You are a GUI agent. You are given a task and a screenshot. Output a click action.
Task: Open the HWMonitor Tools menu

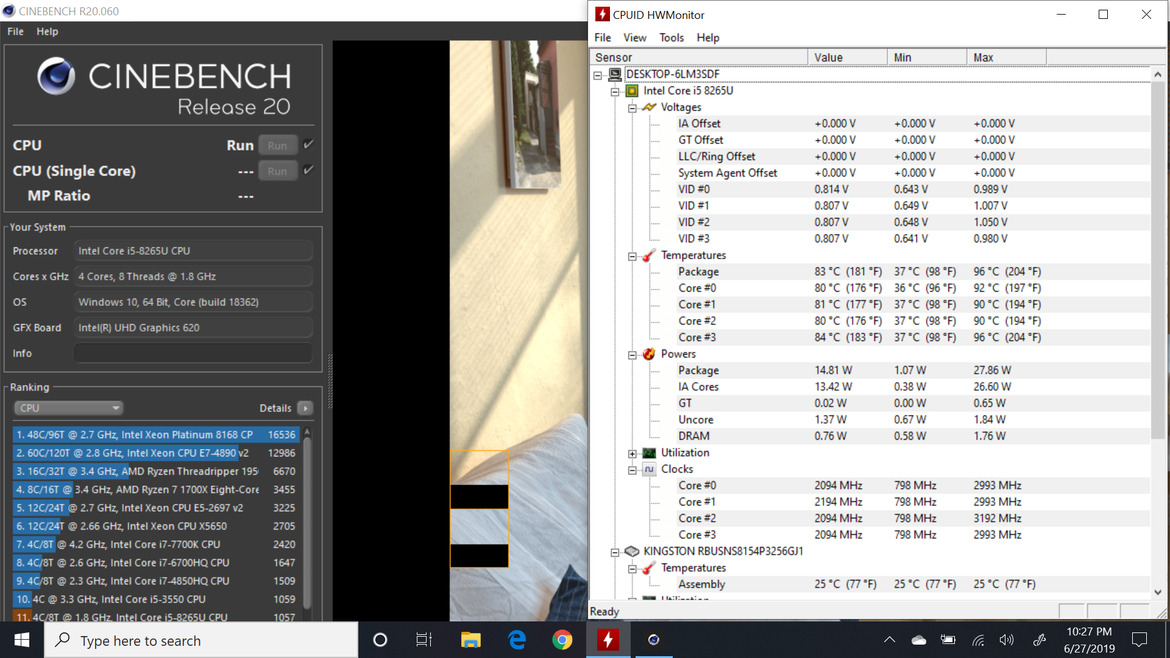pos(671,38)
